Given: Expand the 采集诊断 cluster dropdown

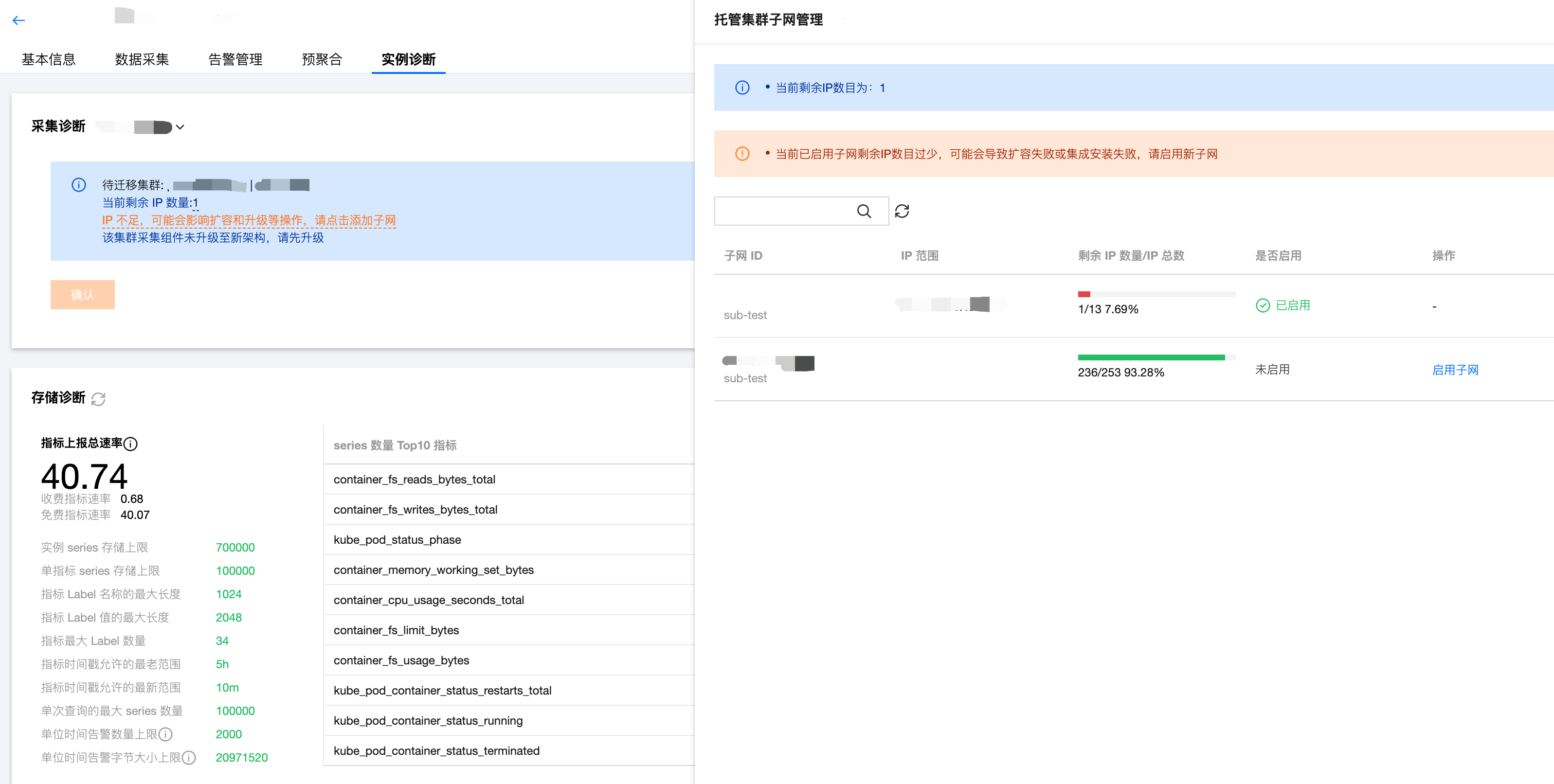Looking at the screenshot, I should click(180, 126).
